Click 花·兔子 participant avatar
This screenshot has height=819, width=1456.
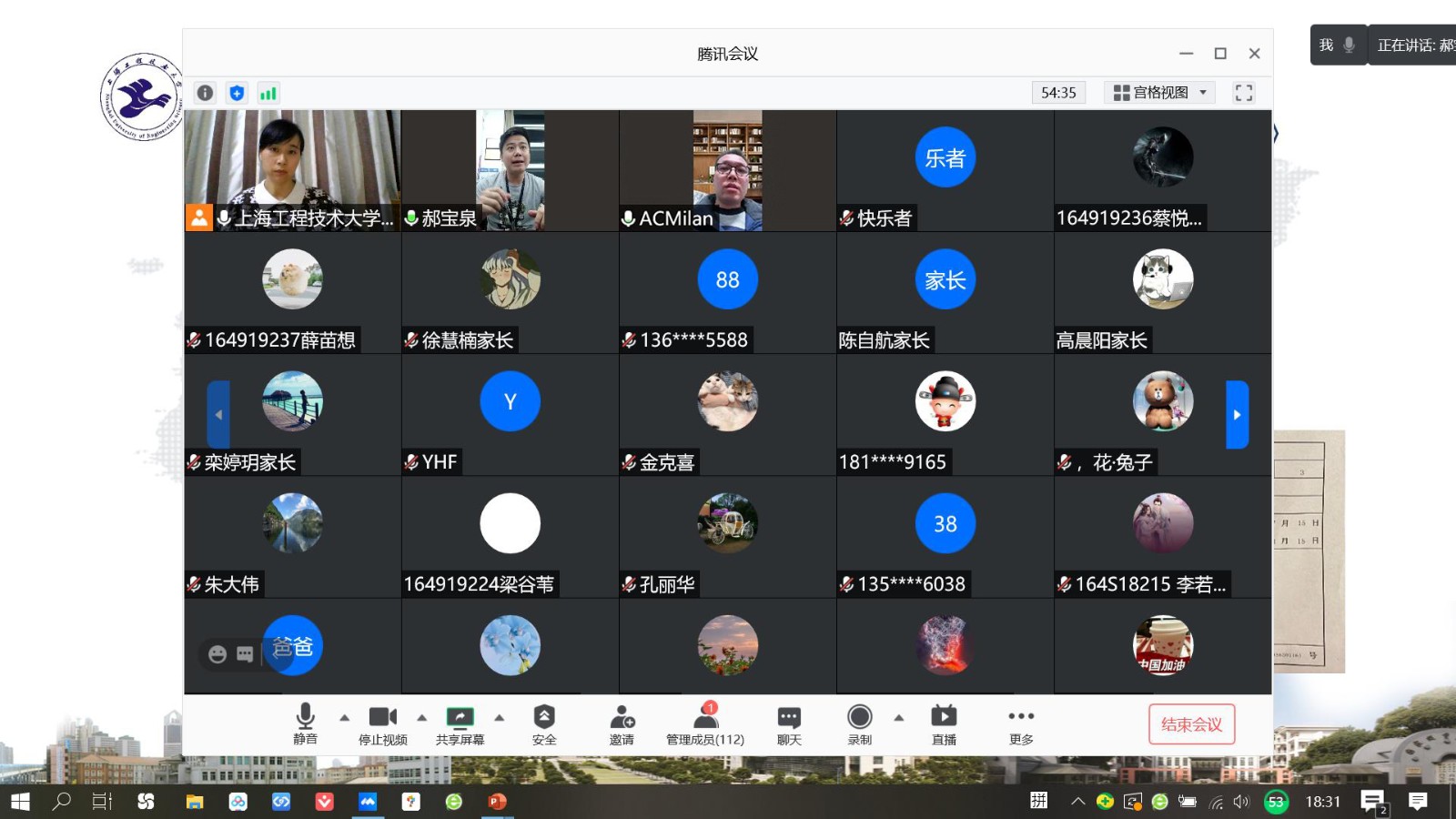coord(1163,401)
